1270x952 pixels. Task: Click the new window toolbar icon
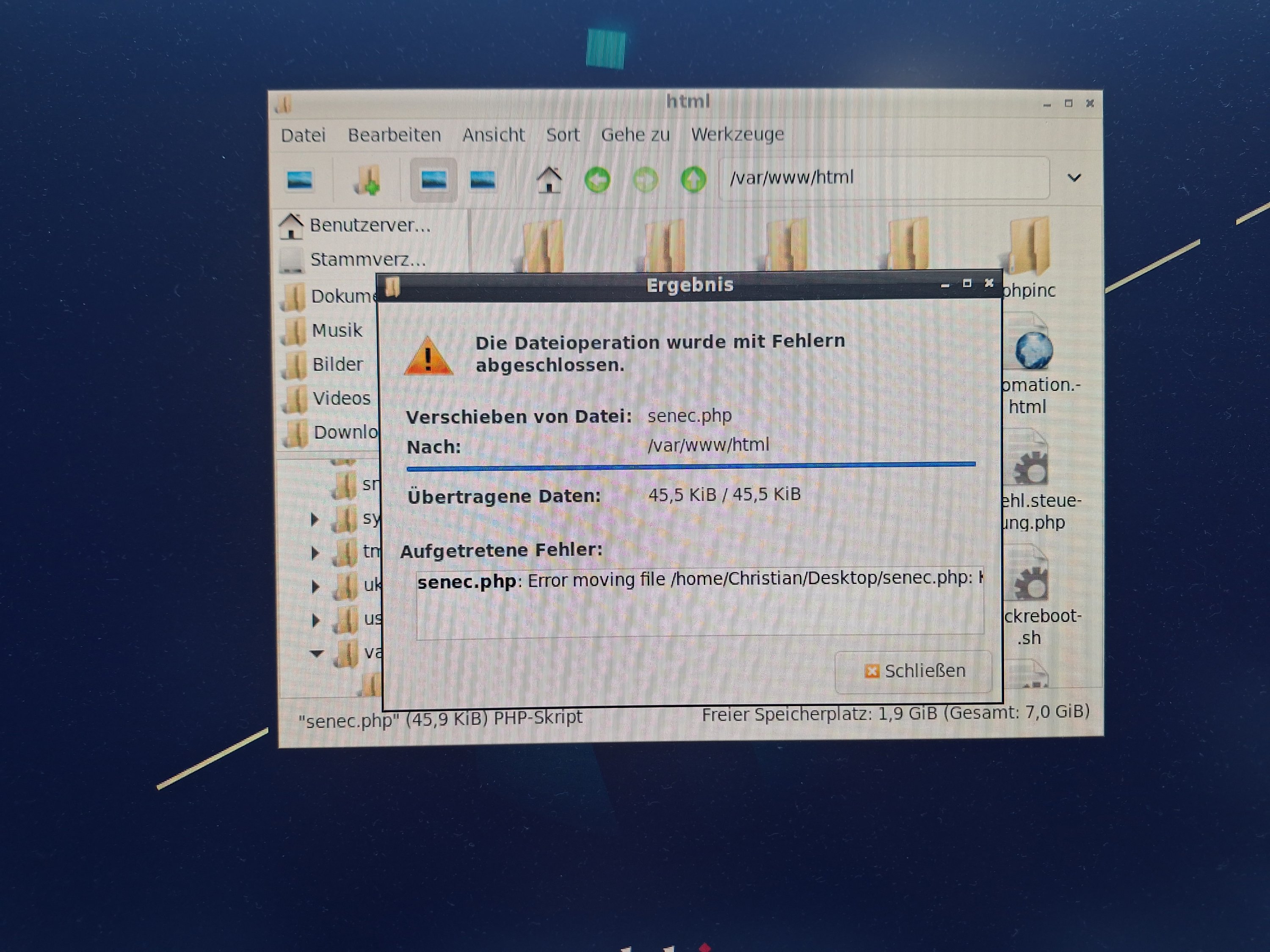pyautogui.click(x=299, y=180)
